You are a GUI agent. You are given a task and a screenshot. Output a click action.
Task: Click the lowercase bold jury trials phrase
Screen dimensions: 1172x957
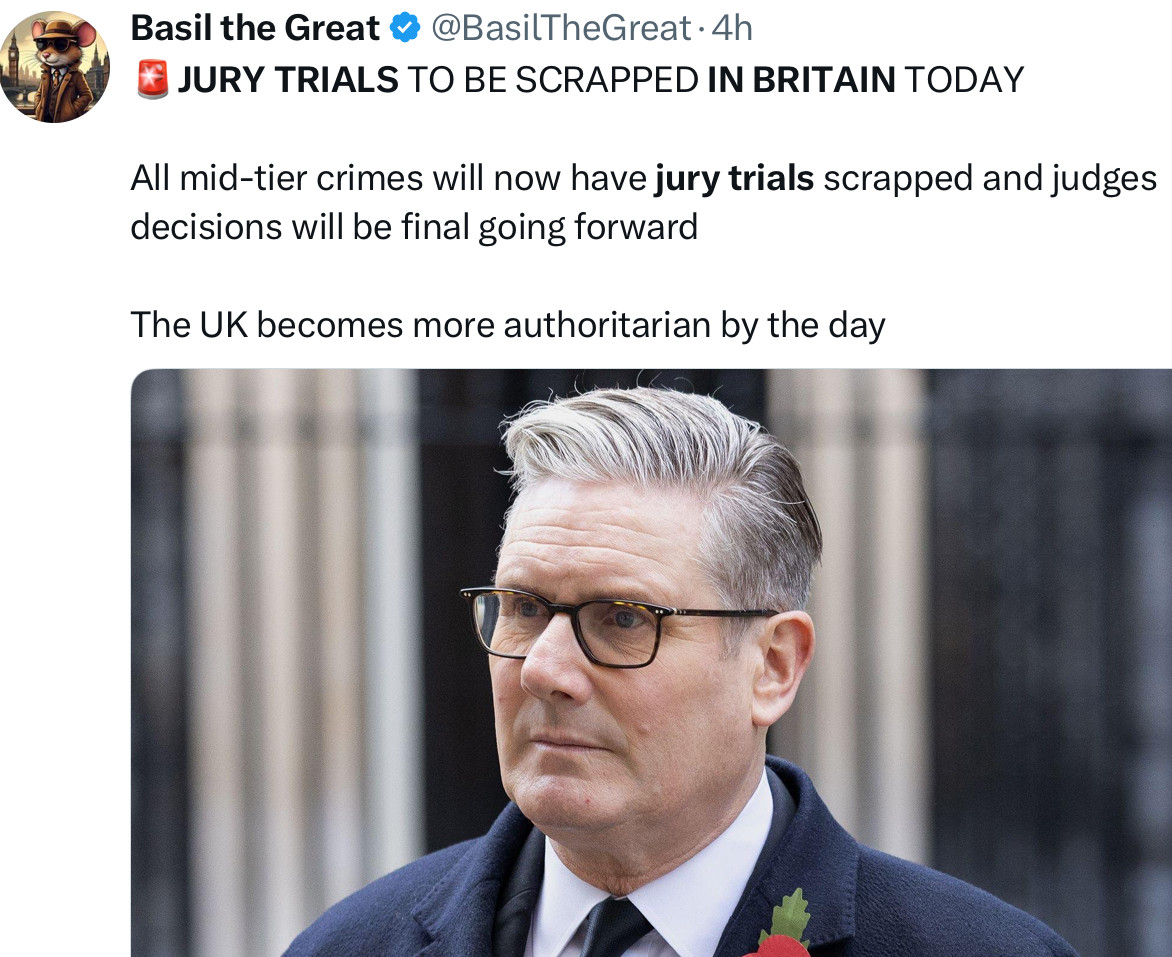click(734, 179)
